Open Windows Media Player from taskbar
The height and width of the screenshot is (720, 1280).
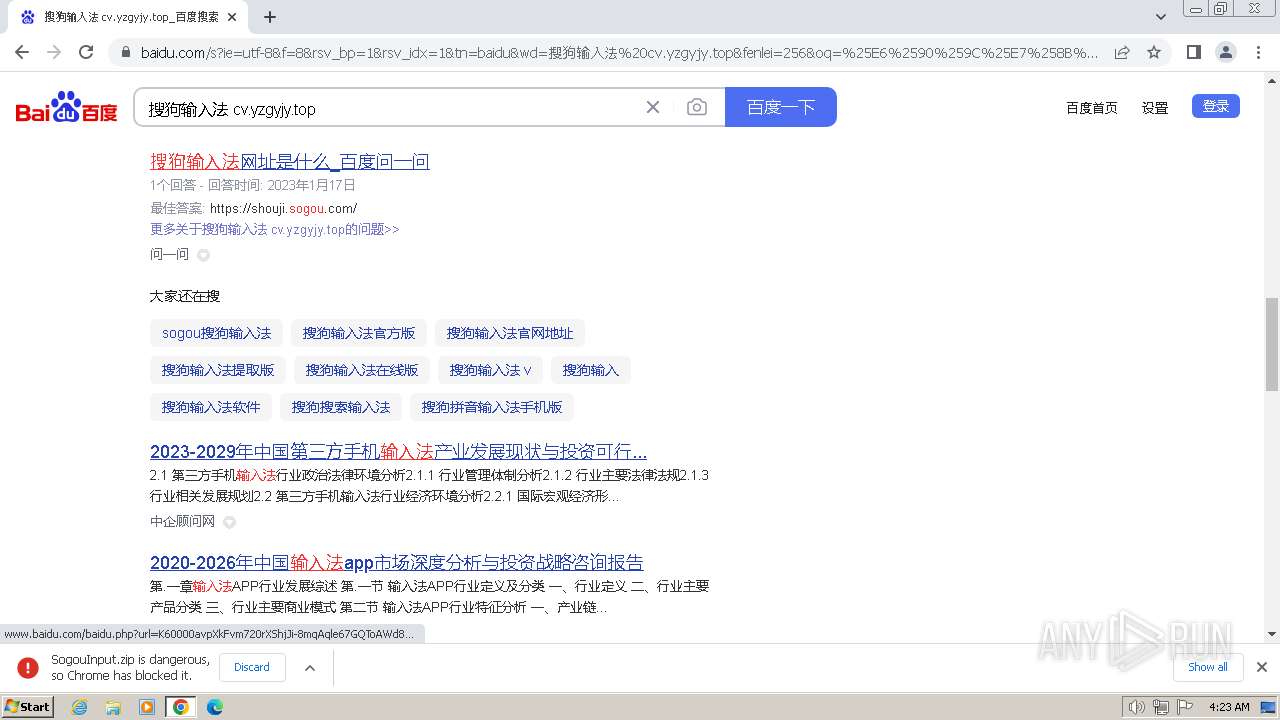click(x=147, y=707)
